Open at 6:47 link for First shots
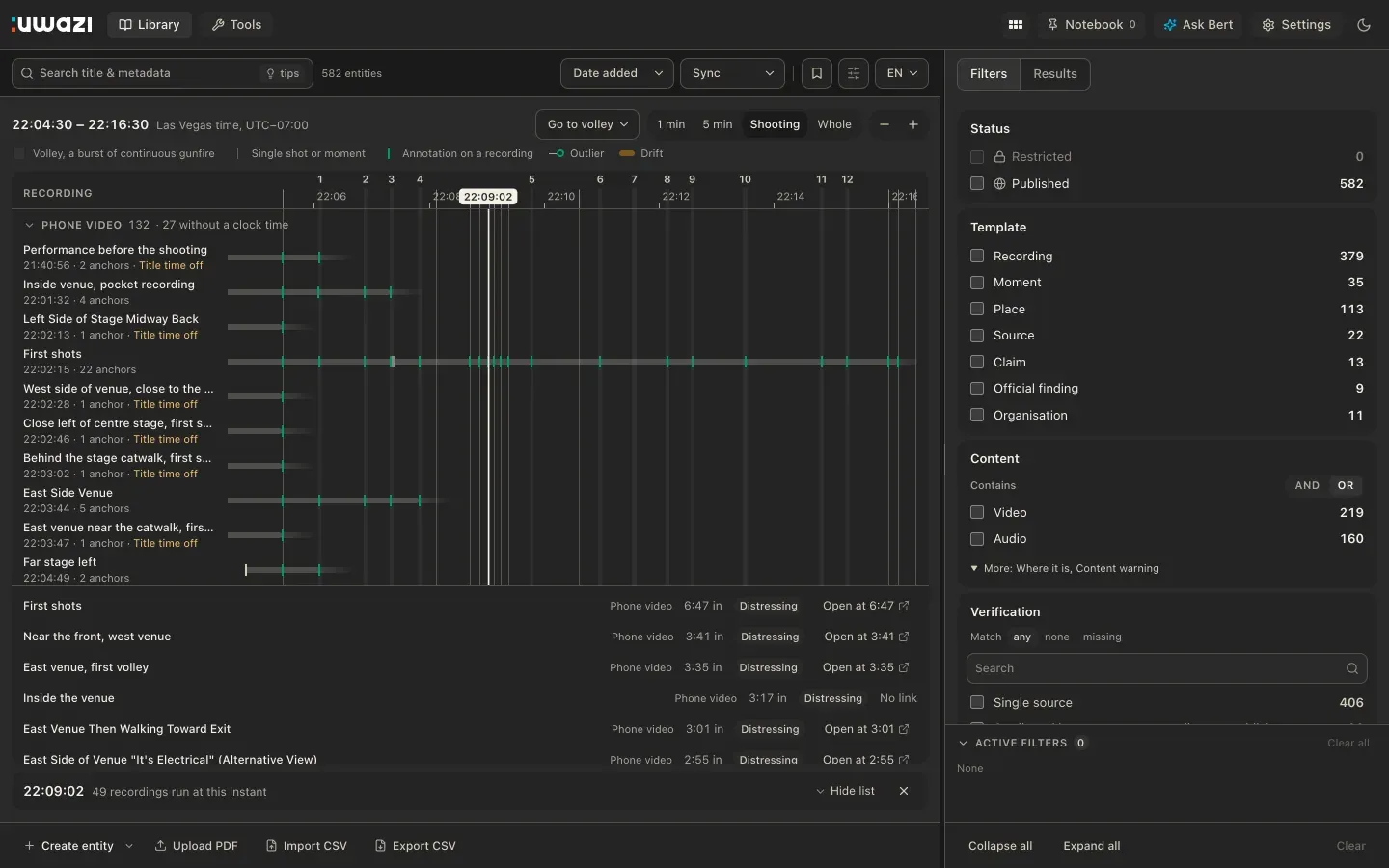This screenshot has height=868, width=1389. [x=865, y=606]
